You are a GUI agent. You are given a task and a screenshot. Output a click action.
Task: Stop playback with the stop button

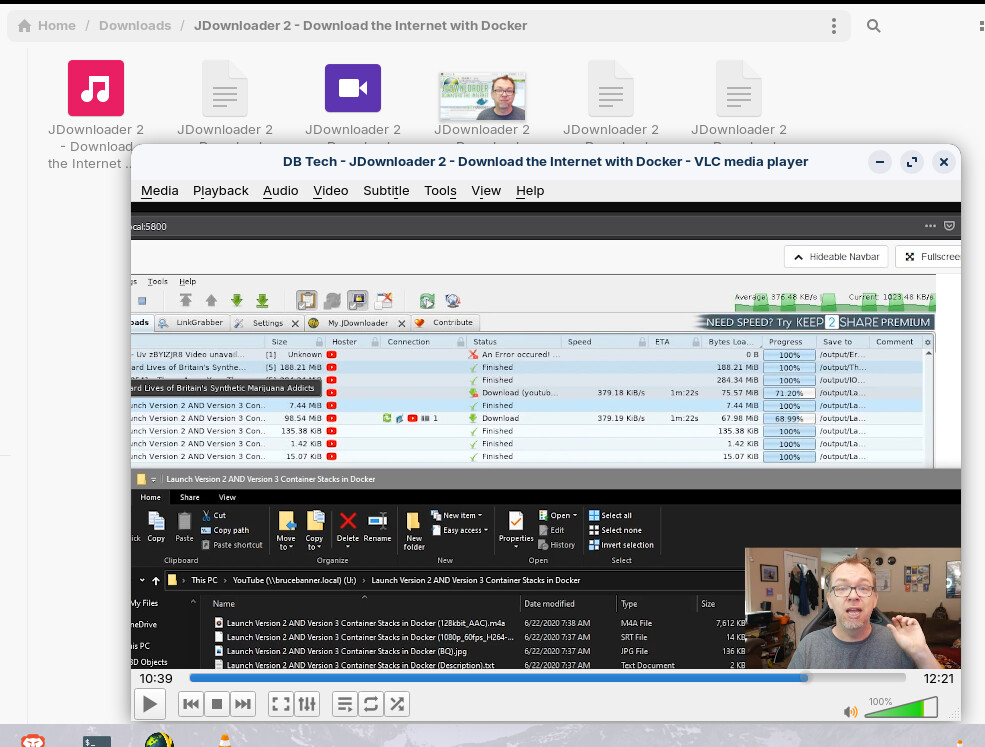tap(217, 704)
